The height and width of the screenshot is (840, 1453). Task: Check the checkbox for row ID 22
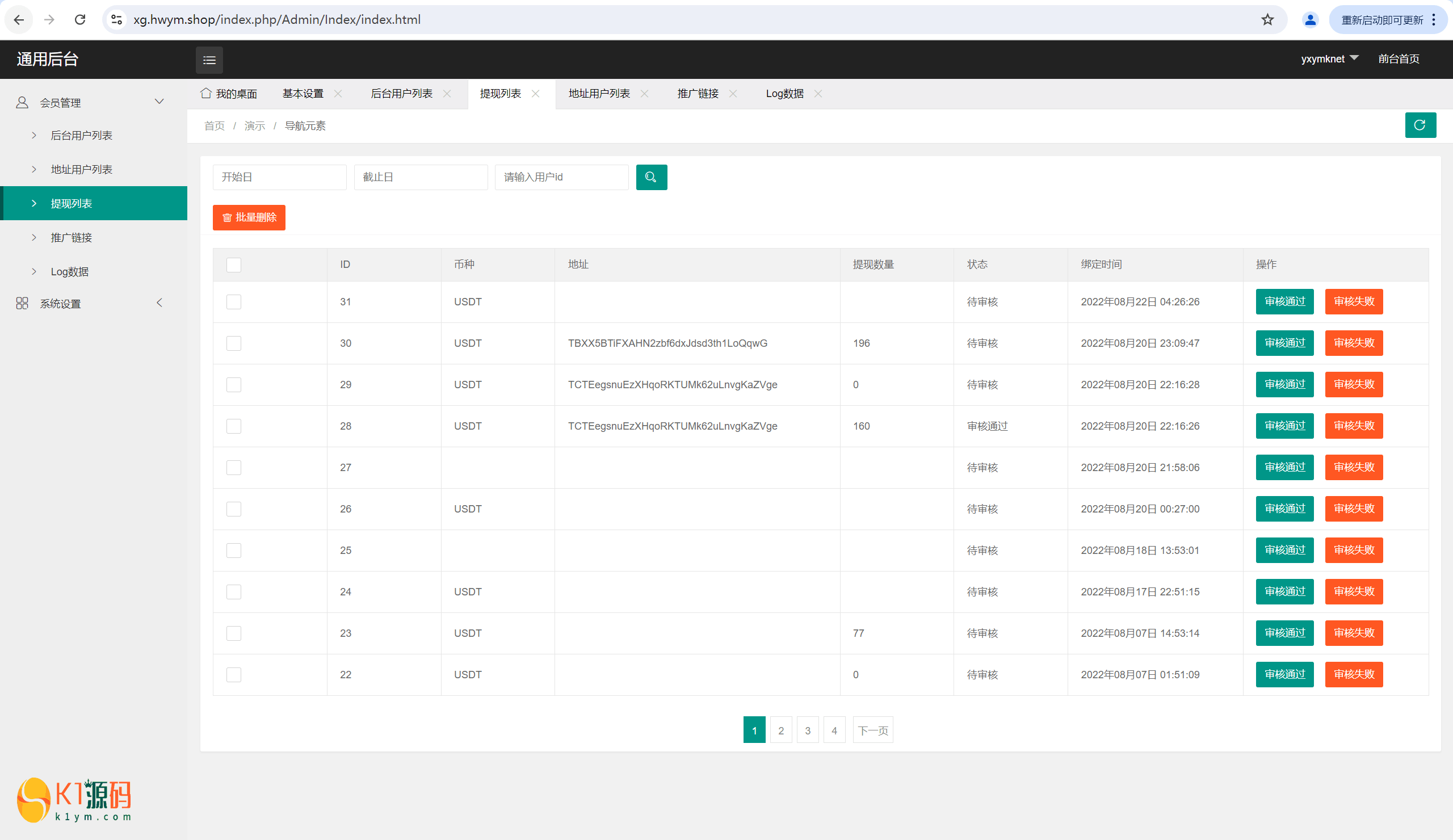233,674
